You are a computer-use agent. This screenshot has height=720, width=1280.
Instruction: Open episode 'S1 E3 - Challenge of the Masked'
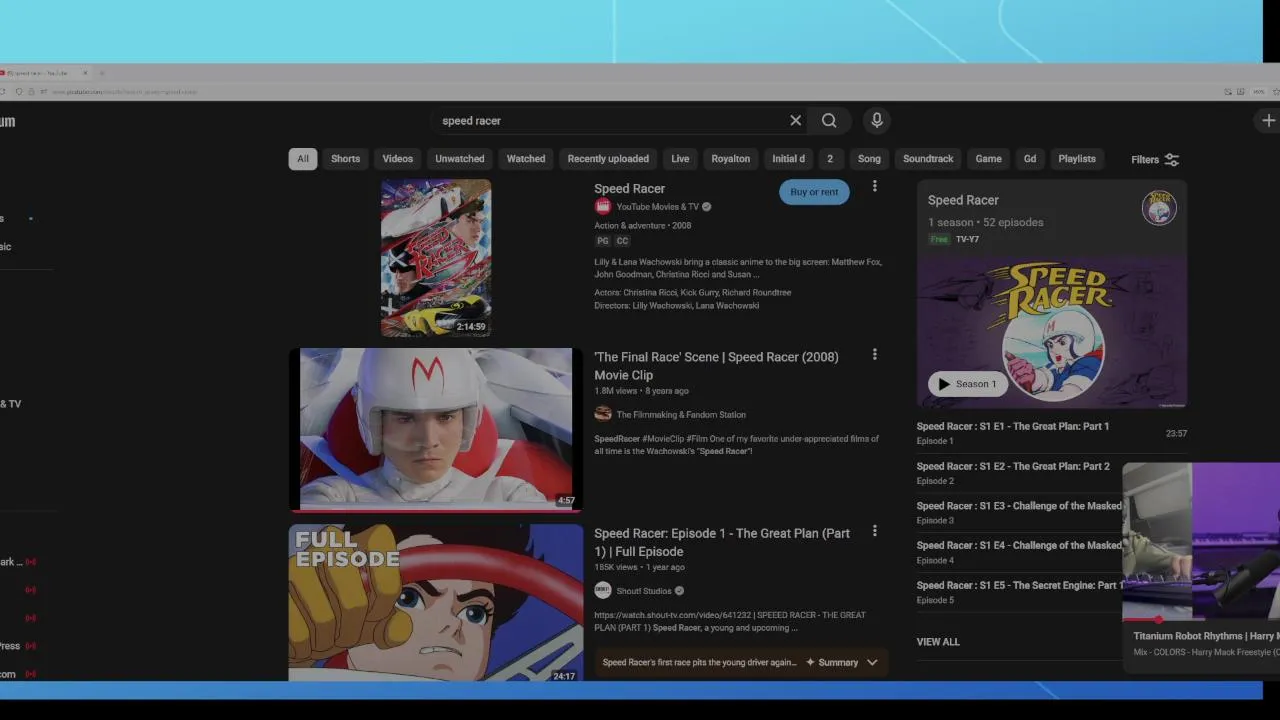click(1019, 506)
